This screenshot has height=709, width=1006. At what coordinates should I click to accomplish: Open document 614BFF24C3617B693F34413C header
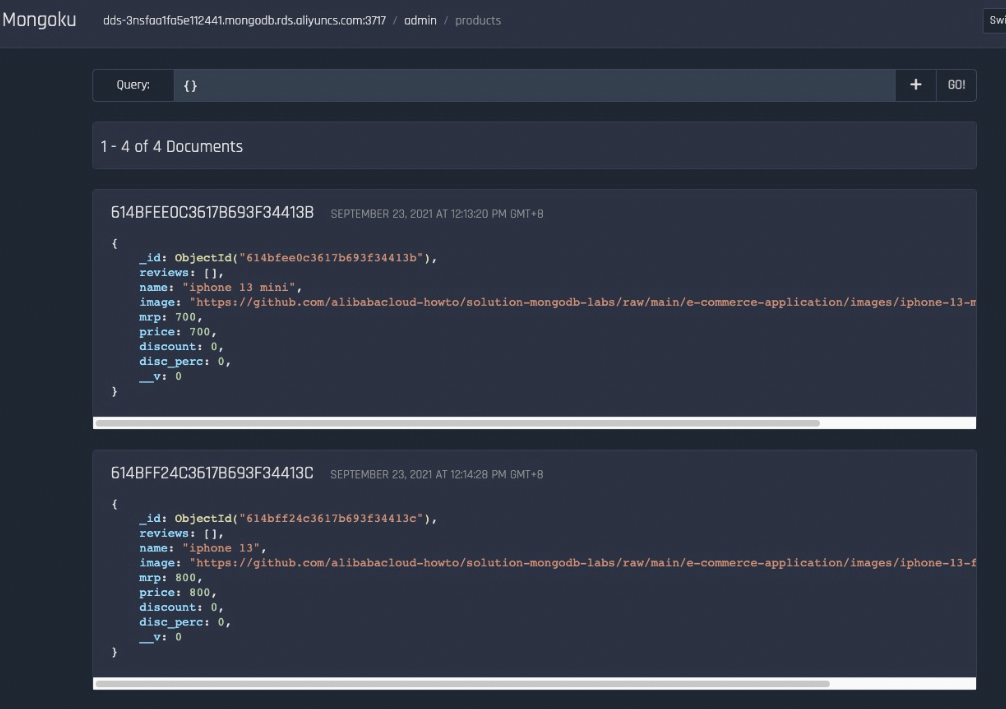pyautogui.click(x=212, y=473)
